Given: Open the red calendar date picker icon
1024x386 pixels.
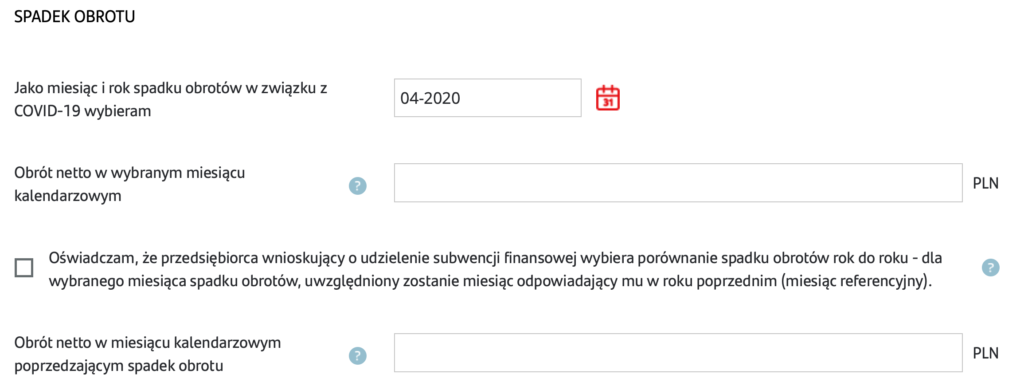Looking at the screenshot, I should [608, 98].
